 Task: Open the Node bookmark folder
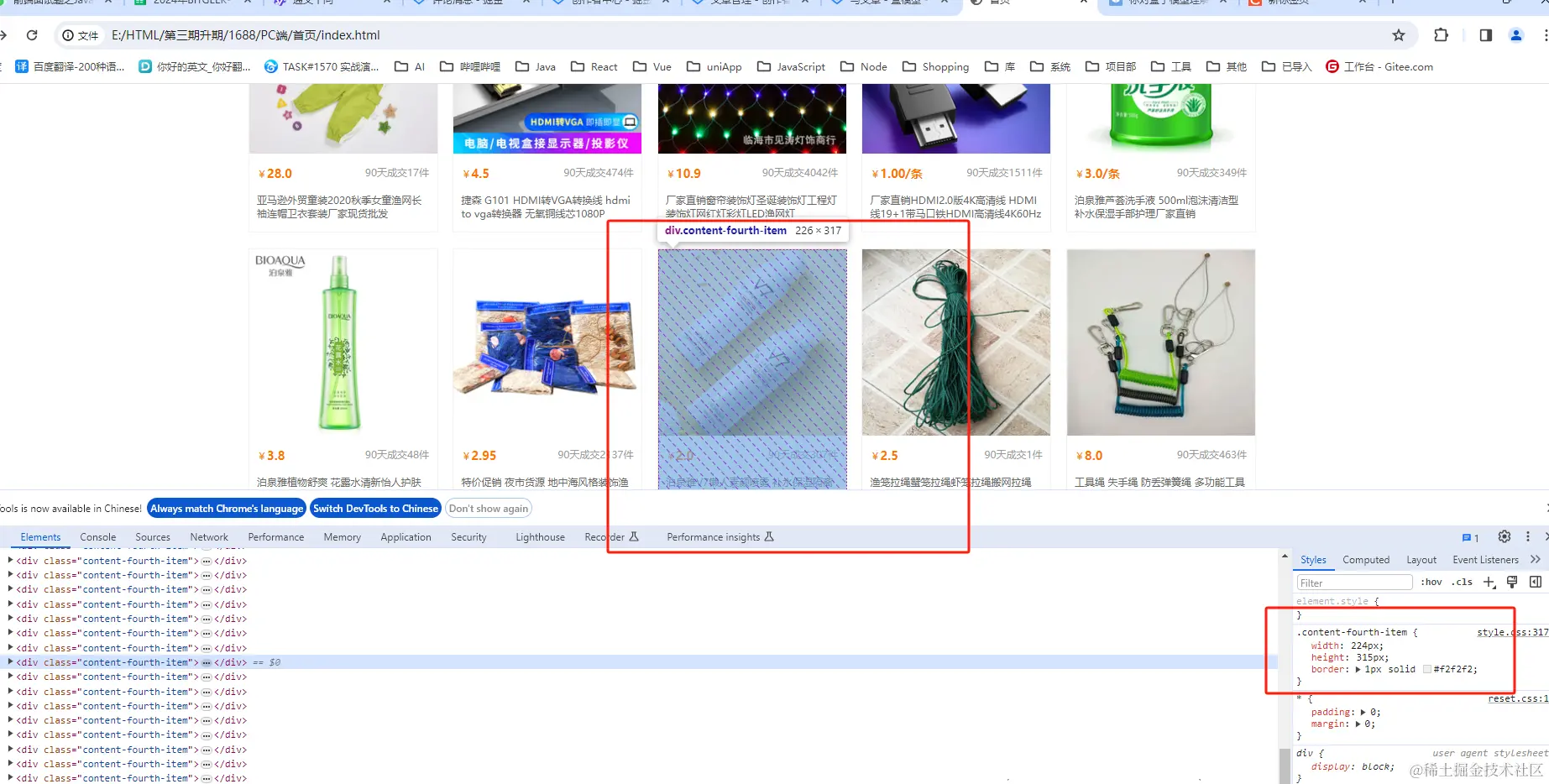point(864,66)
